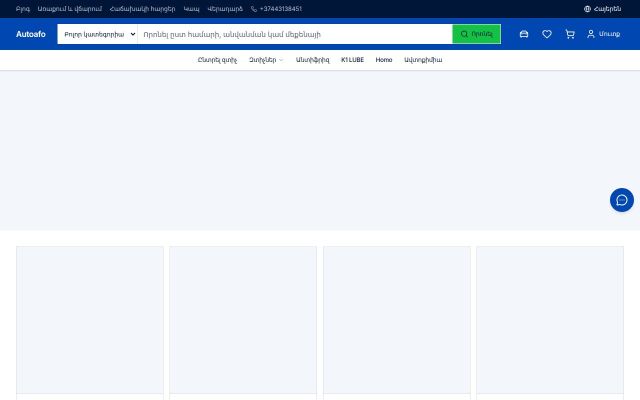Screen dimensions: 640x400
Task: Open the garage car icon
Action: (524, 34)
